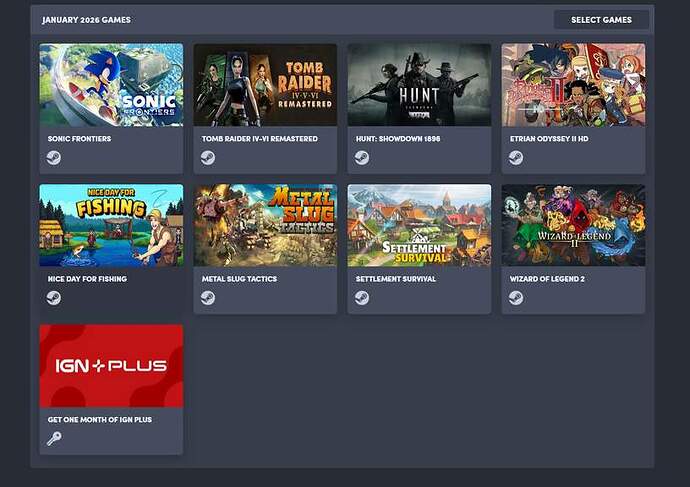The image size is (690, 487).
Task: Open the Sonic Frontiers cover thumbnail
Action: click(x=111, y=84)
